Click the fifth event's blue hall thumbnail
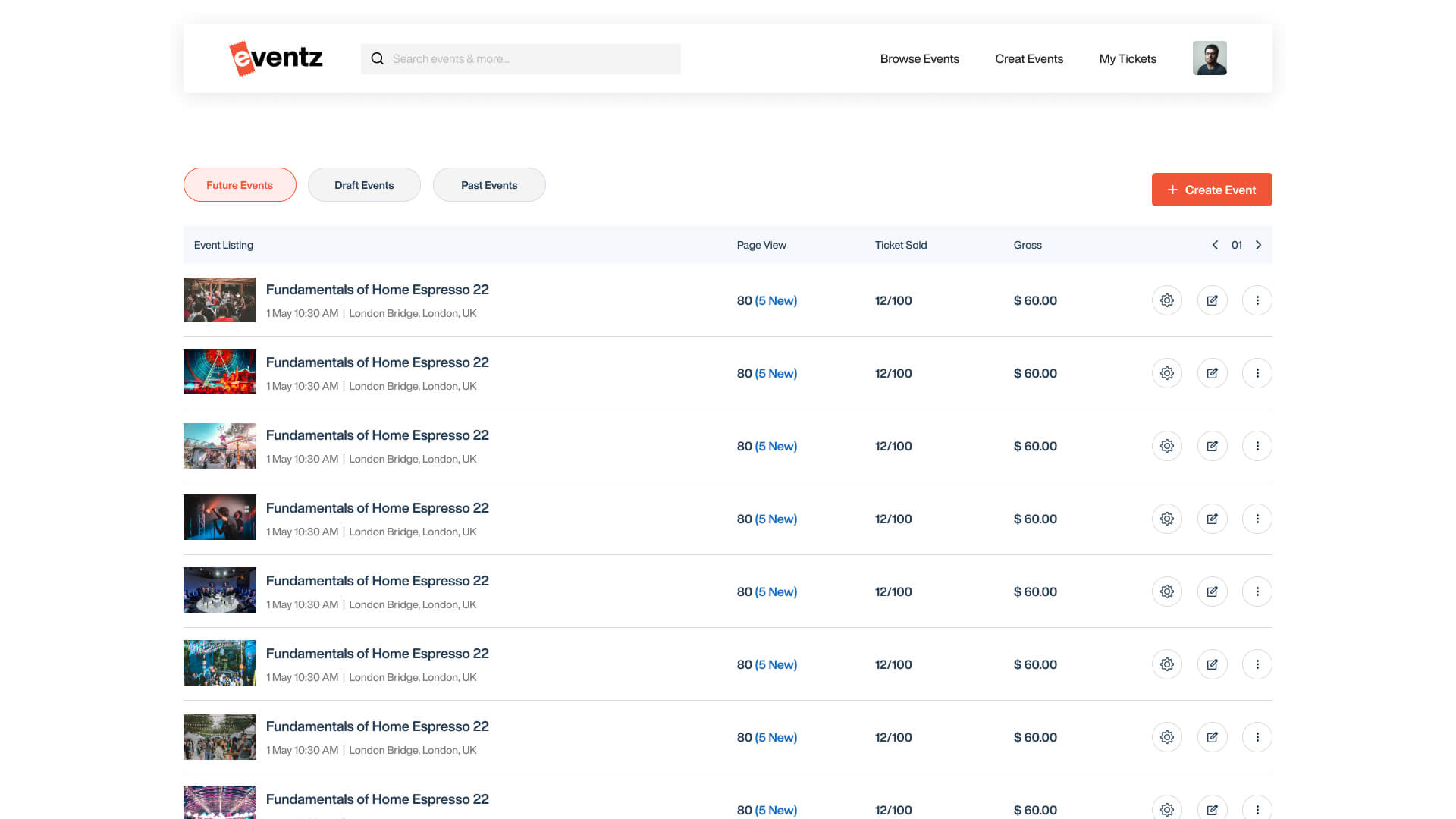1456x819 pixels. 220,590
